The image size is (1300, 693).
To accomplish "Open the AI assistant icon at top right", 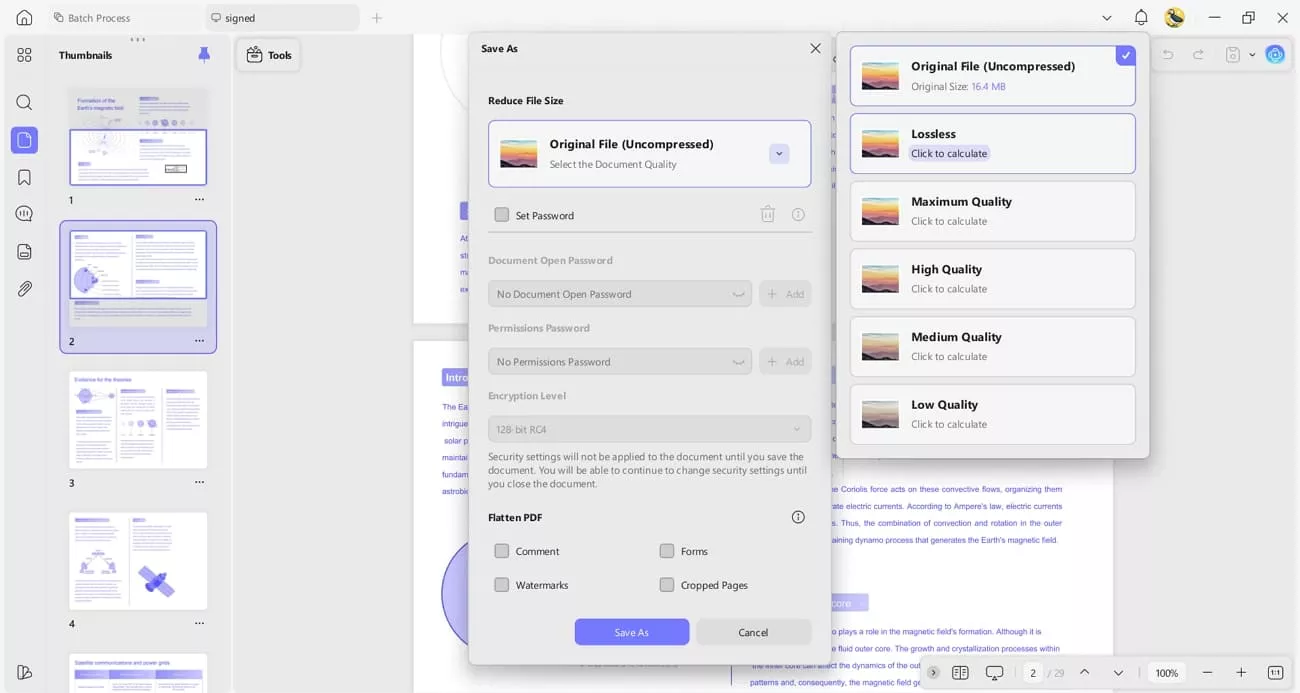I will click(1275, 54).
